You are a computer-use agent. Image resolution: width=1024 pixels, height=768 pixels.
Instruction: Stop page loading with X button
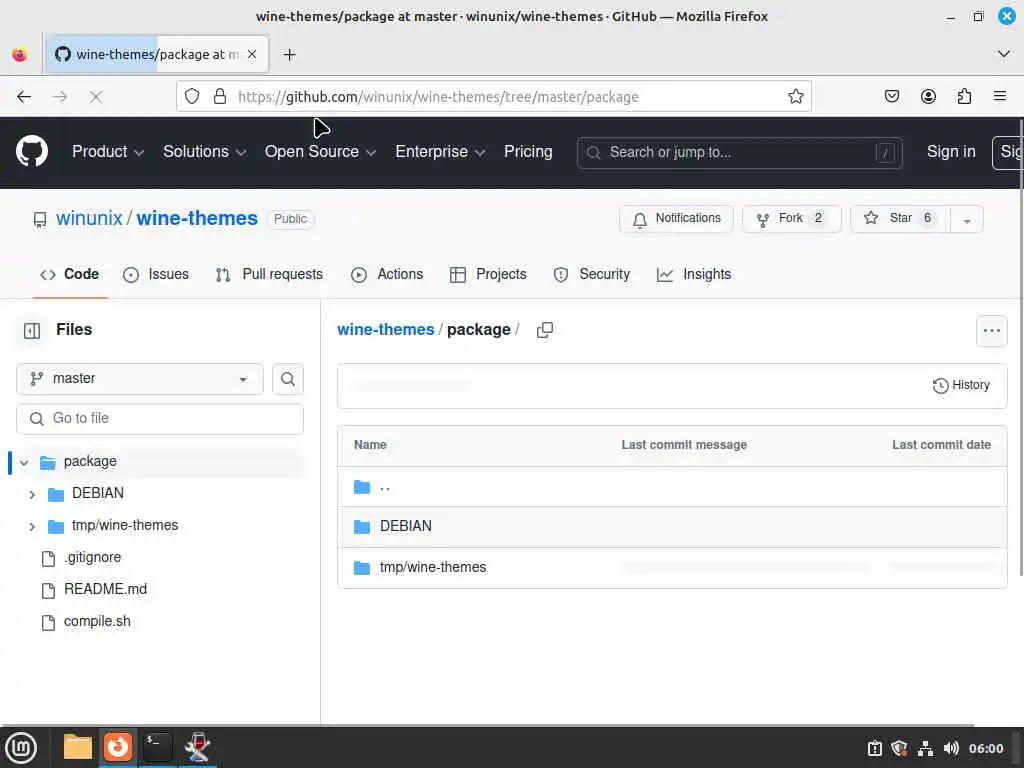tap(96, 97)
